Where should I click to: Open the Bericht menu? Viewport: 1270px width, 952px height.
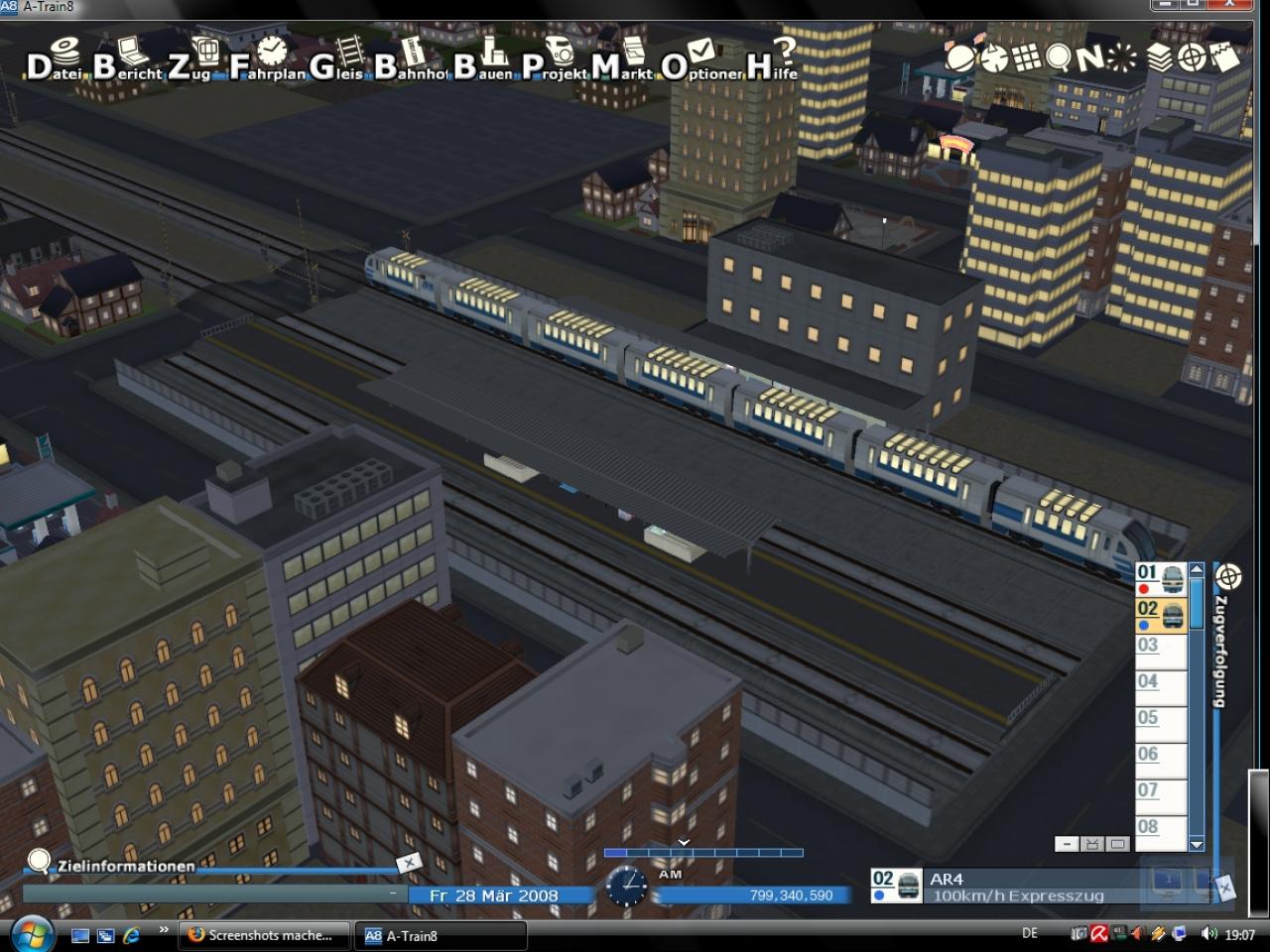127,59
